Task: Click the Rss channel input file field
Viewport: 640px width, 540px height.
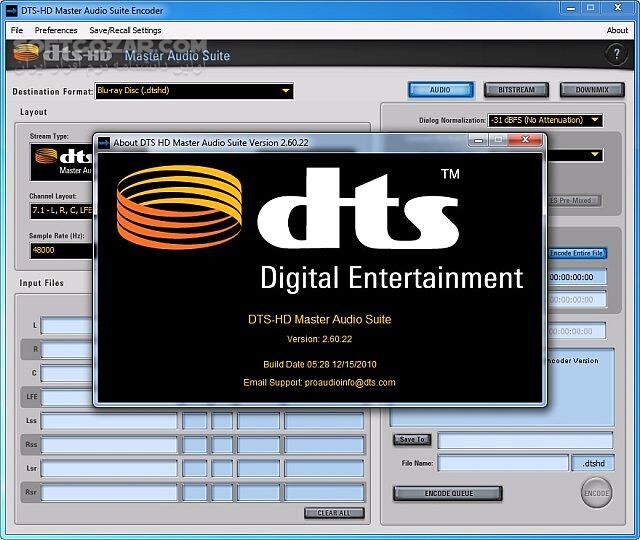Action: [109, 444]
